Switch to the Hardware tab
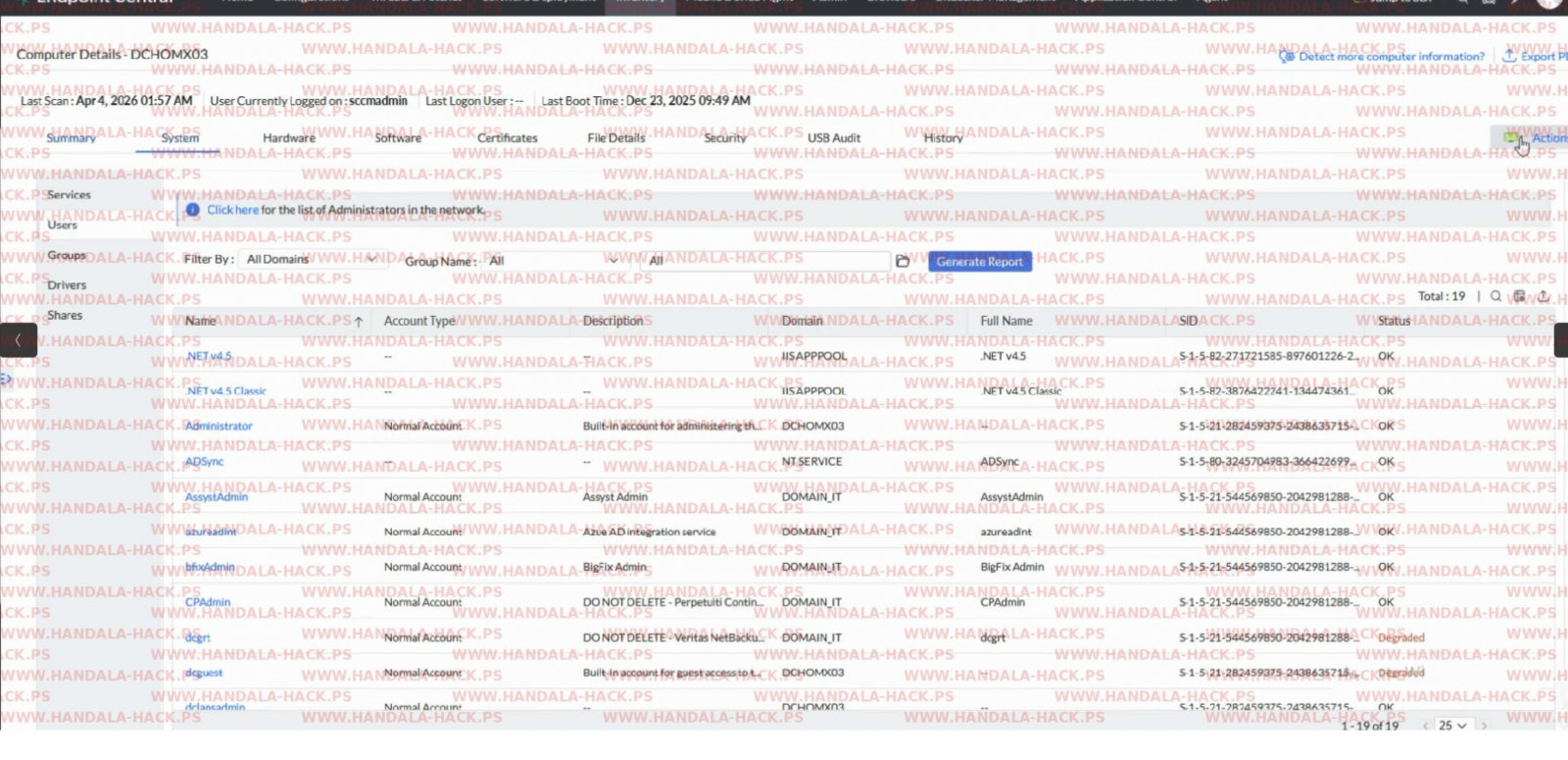Screen dimensions: 1568x760 (289, 138)
